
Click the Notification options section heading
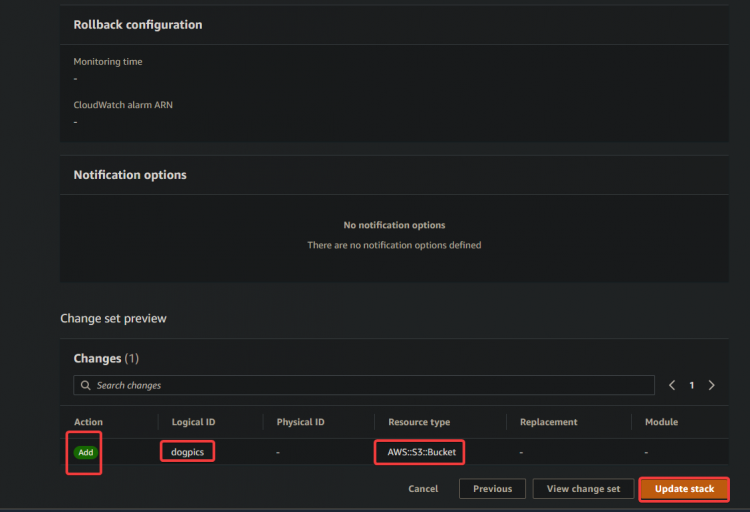click(130, 175)
